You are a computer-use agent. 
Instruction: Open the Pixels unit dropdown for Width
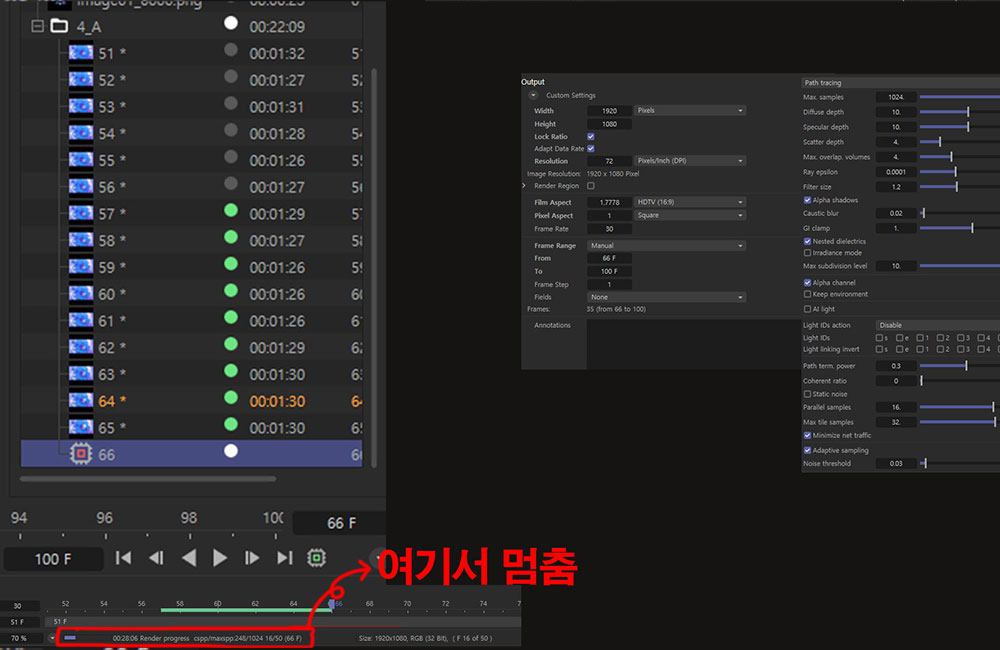point(689,110)
